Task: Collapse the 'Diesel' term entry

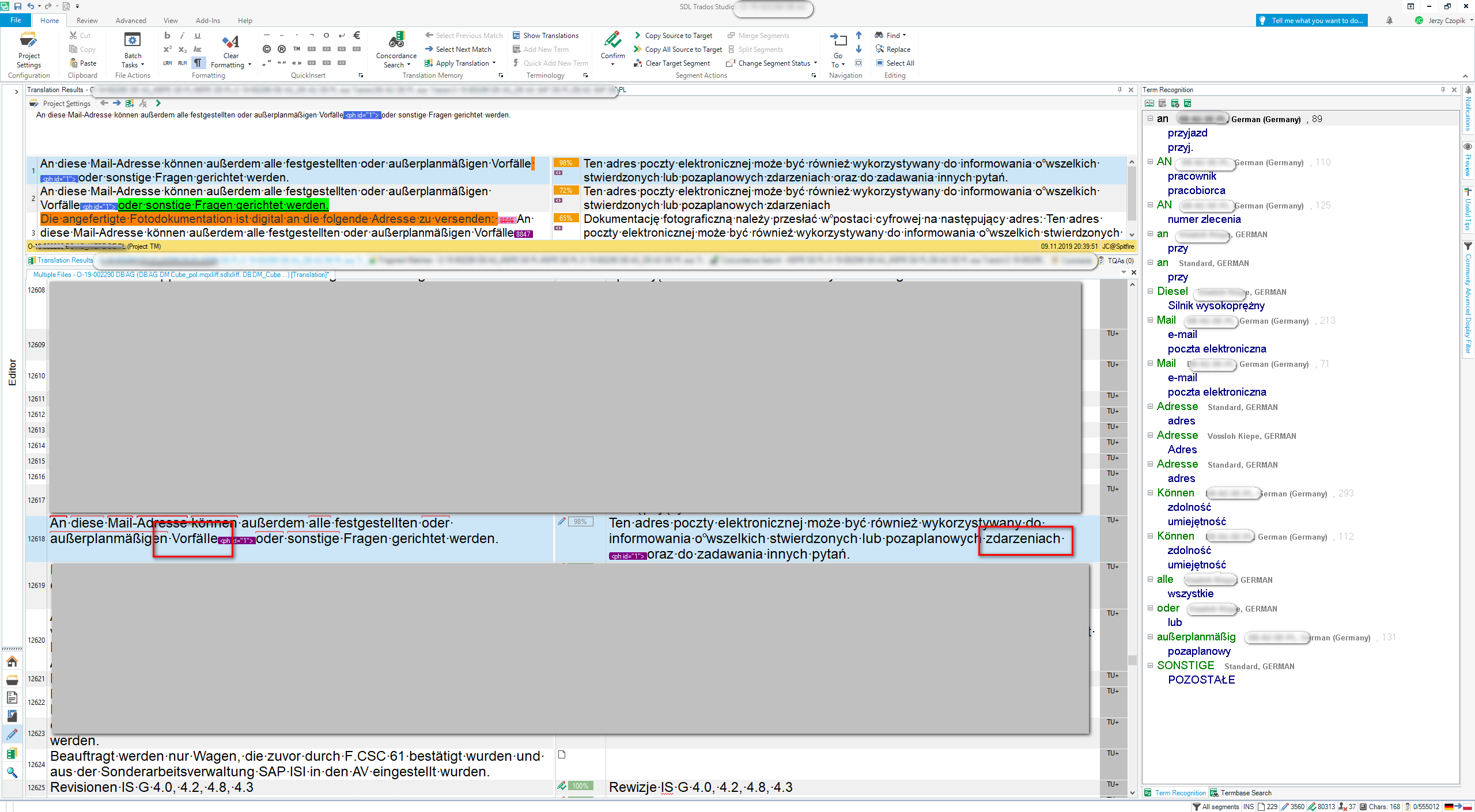Action: pyautogui.click(x=1150, y=291)
